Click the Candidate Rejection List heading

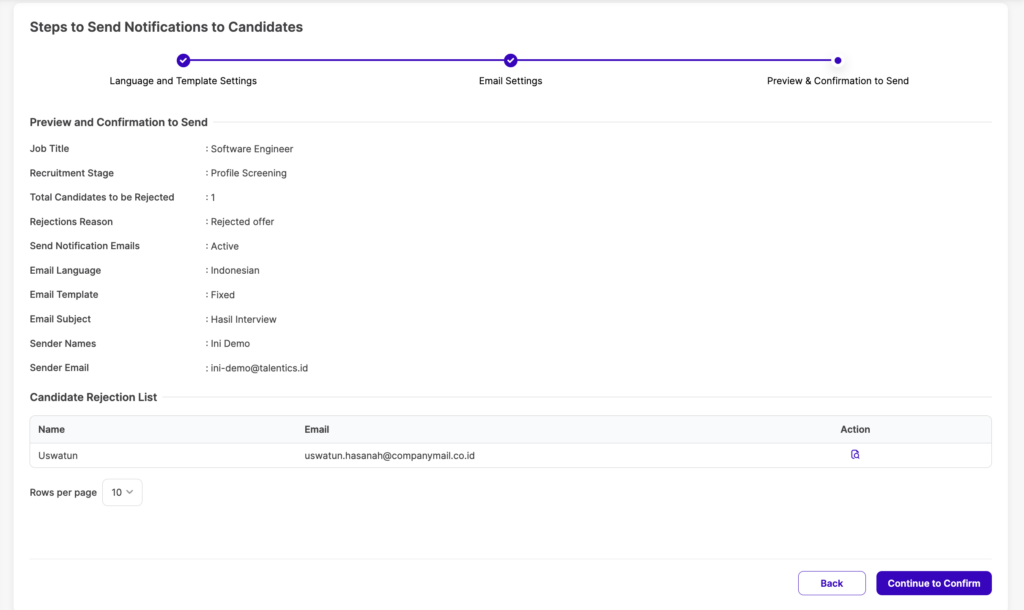pos(93,397)
